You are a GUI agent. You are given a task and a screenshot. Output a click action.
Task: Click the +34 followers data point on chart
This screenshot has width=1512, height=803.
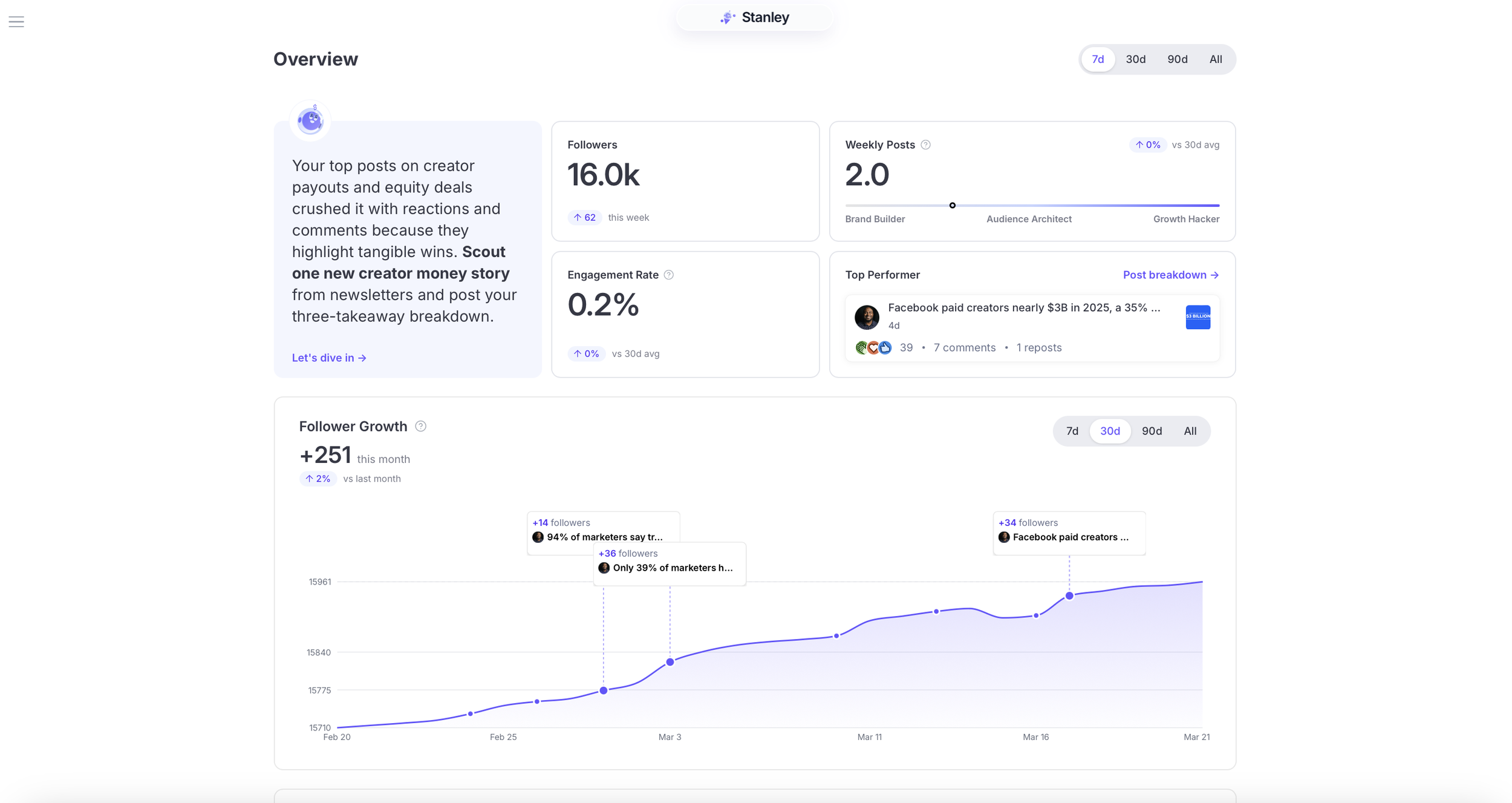[1069, 595]
